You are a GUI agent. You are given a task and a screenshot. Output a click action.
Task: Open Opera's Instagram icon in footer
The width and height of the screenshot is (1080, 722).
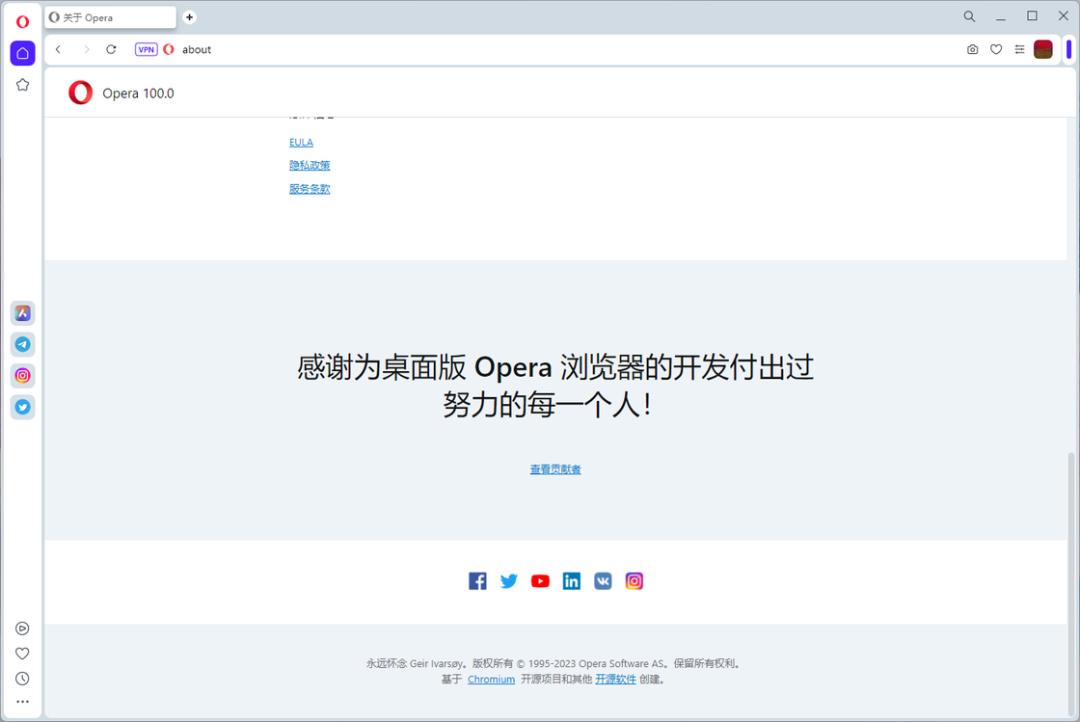634,581
